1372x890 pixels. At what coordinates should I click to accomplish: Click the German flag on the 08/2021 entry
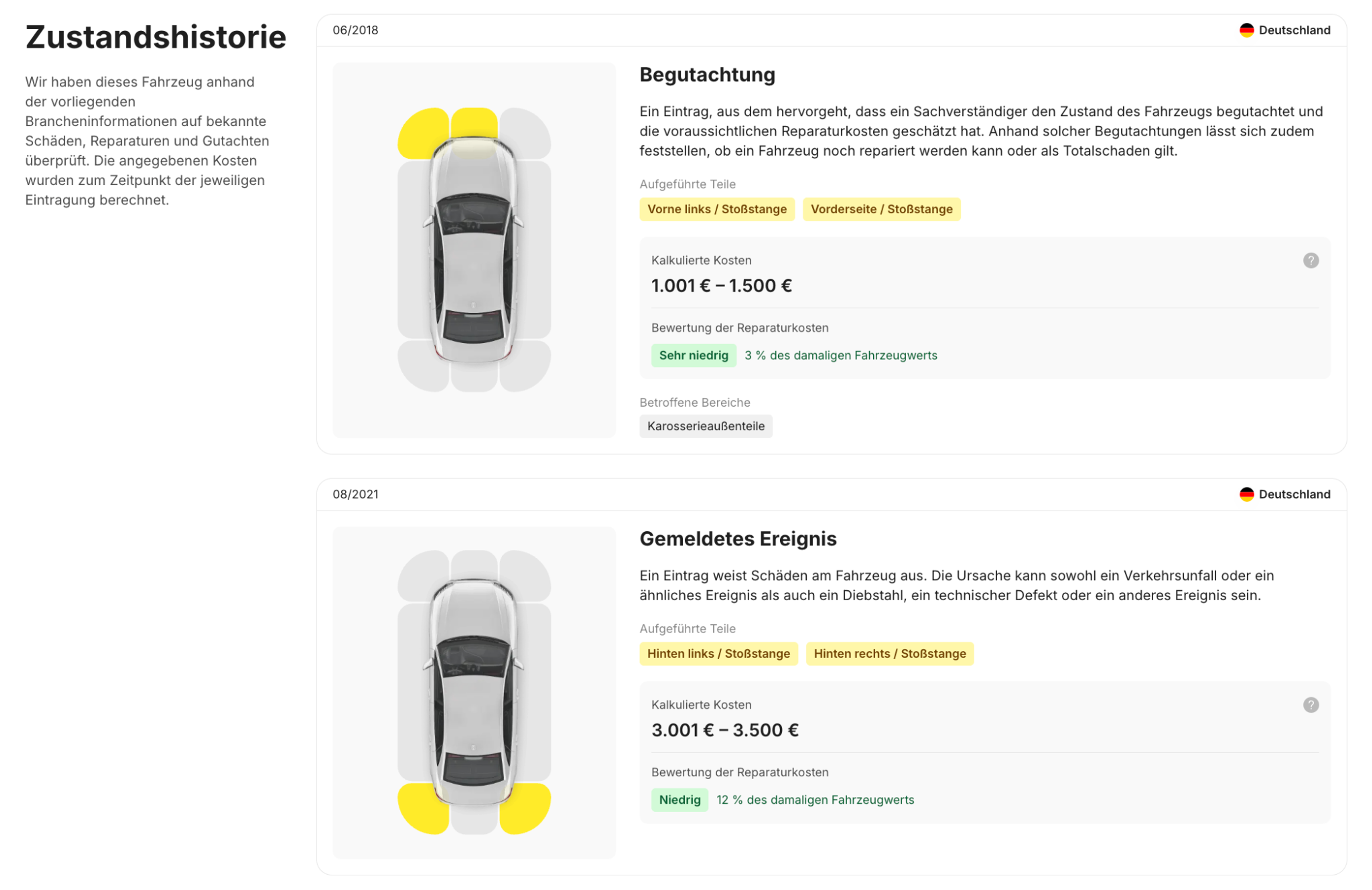click(1246, 494)
